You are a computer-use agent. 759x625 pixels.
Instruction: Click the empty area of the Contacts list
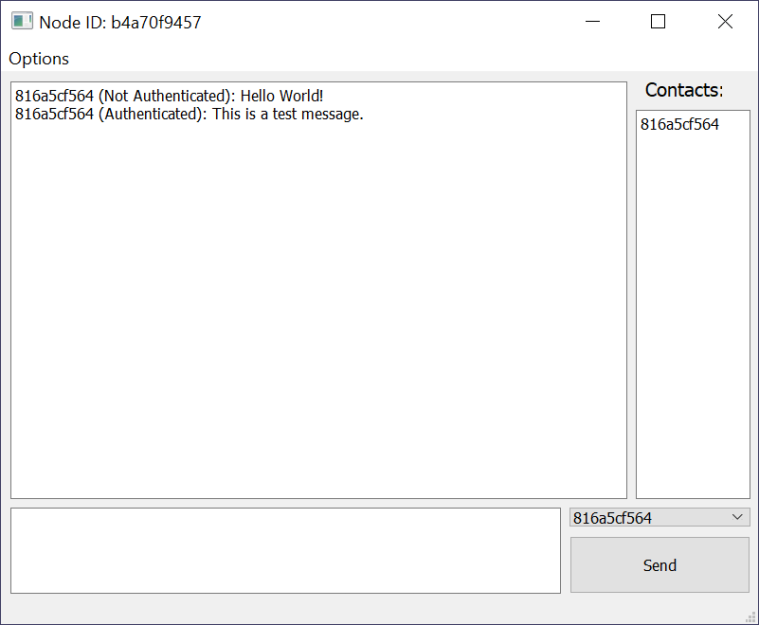pyautogui.click(x=692, y=320)
